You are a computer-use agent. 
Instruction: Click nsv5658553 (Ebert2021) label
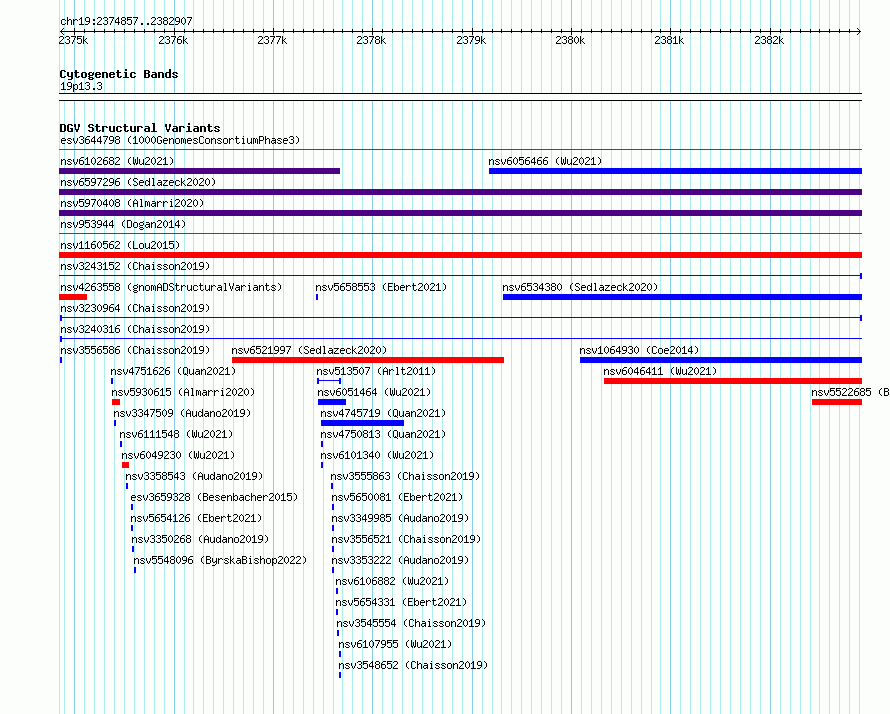381,287
